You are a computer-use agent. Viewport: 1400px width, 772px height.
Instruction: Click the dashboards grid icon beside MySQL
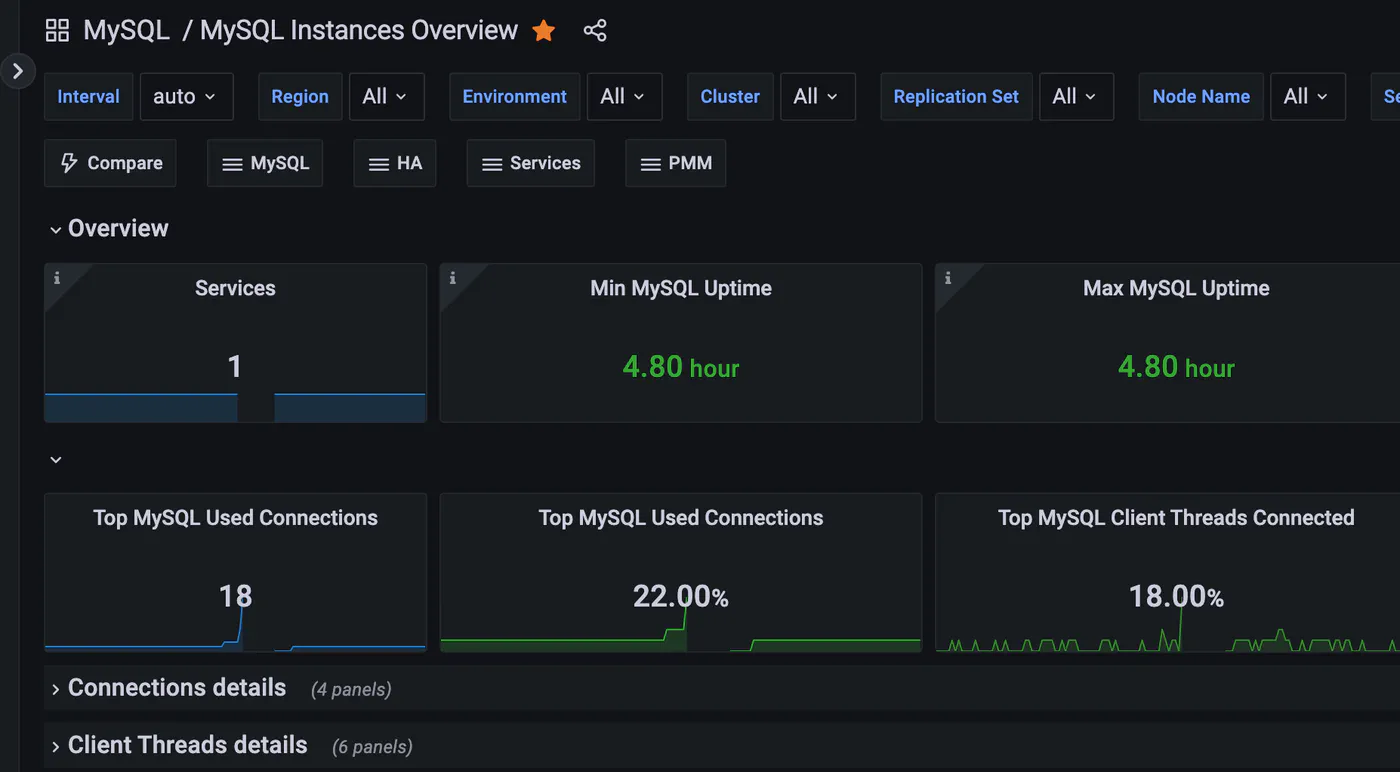tap(57, 30)
